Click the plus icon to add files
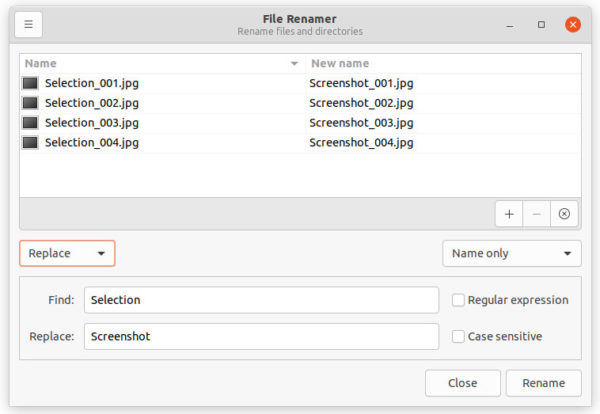 509,214
